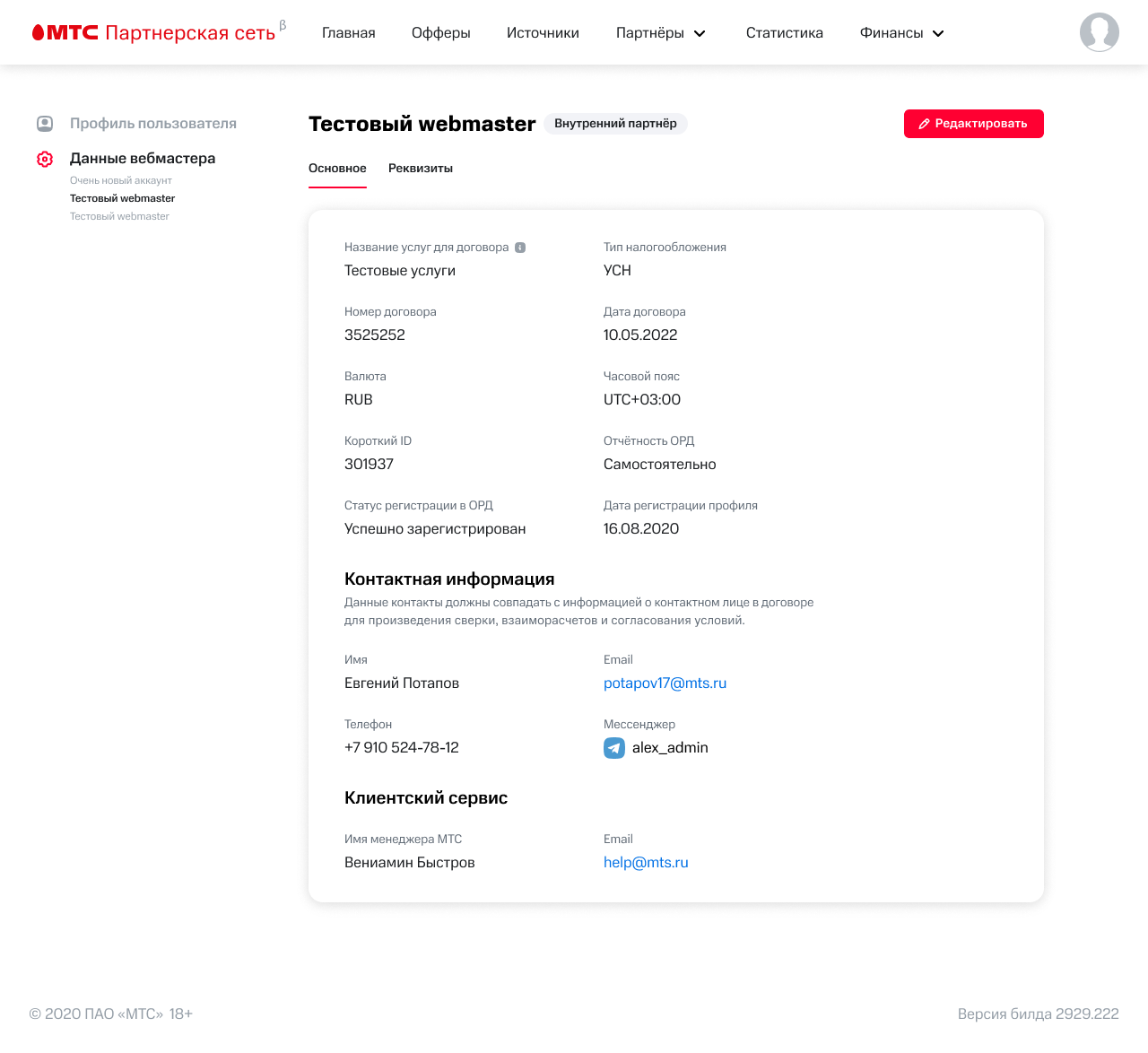The height and width of the screenshot is (1053, 1148).
Task: Click the potapov17@mts.ru email link
Action: click(665, 683)
